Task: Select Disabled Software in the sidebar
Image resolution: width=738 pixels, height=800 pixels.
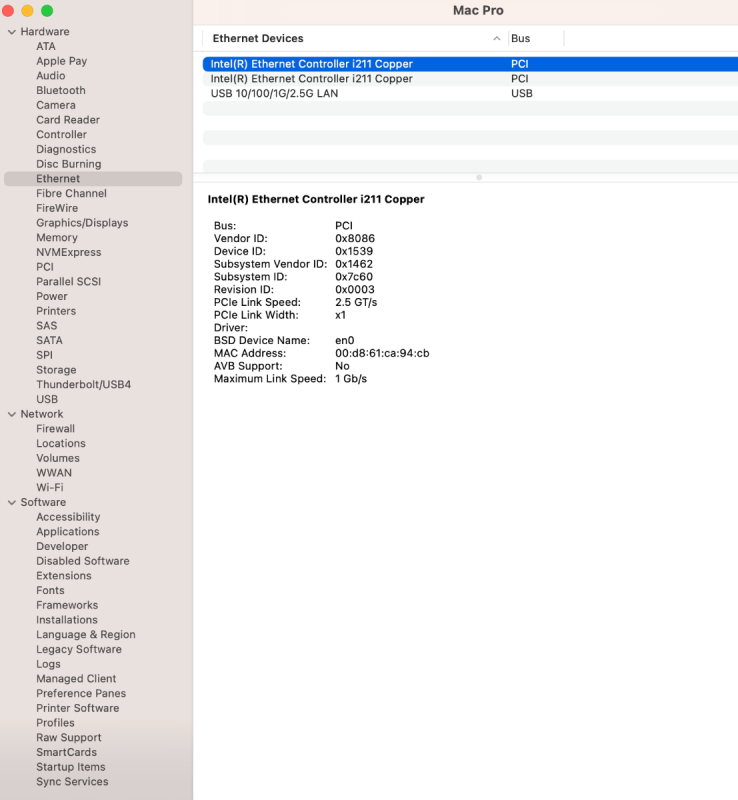Action: [x=83, y=561]
